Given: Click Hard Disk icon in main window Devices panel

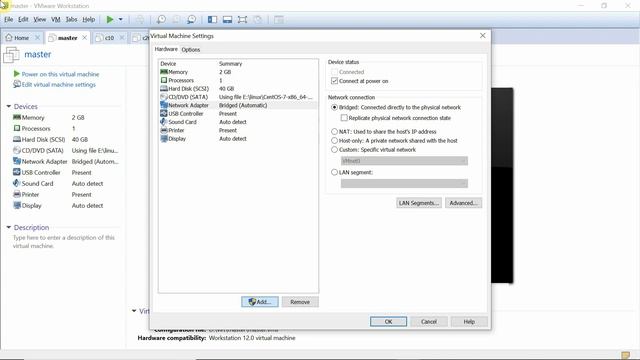Looking at the screenshot, I should point(17,139).
